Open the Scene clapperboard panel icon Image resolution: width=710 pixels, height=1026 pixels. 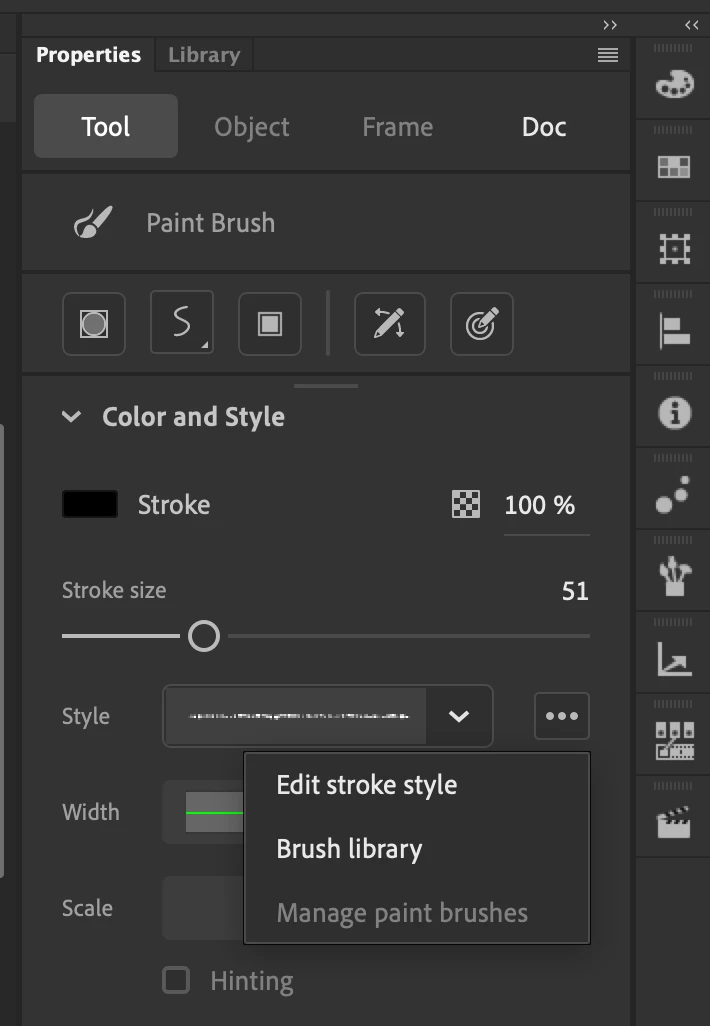tap(674, 823)
